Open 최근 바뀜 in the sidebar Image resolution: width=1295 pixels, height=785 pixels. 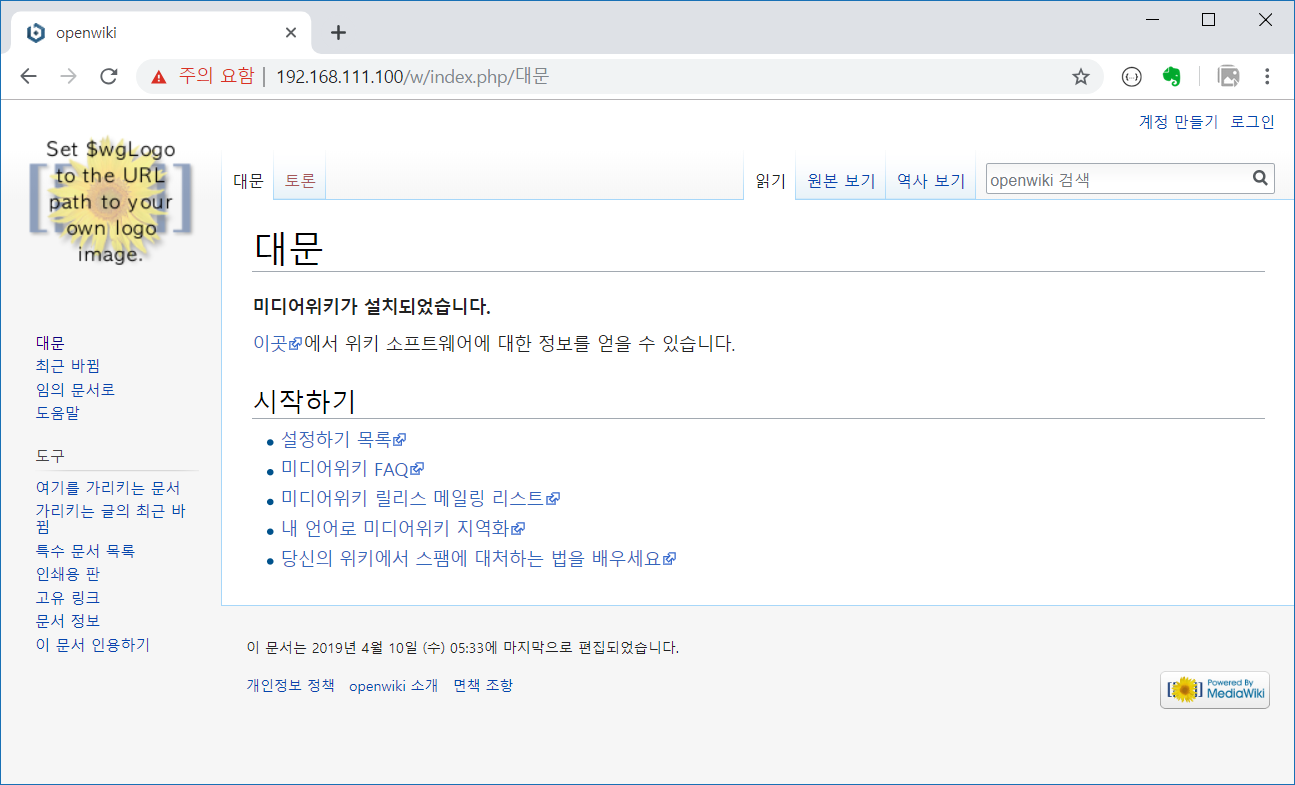68,366
